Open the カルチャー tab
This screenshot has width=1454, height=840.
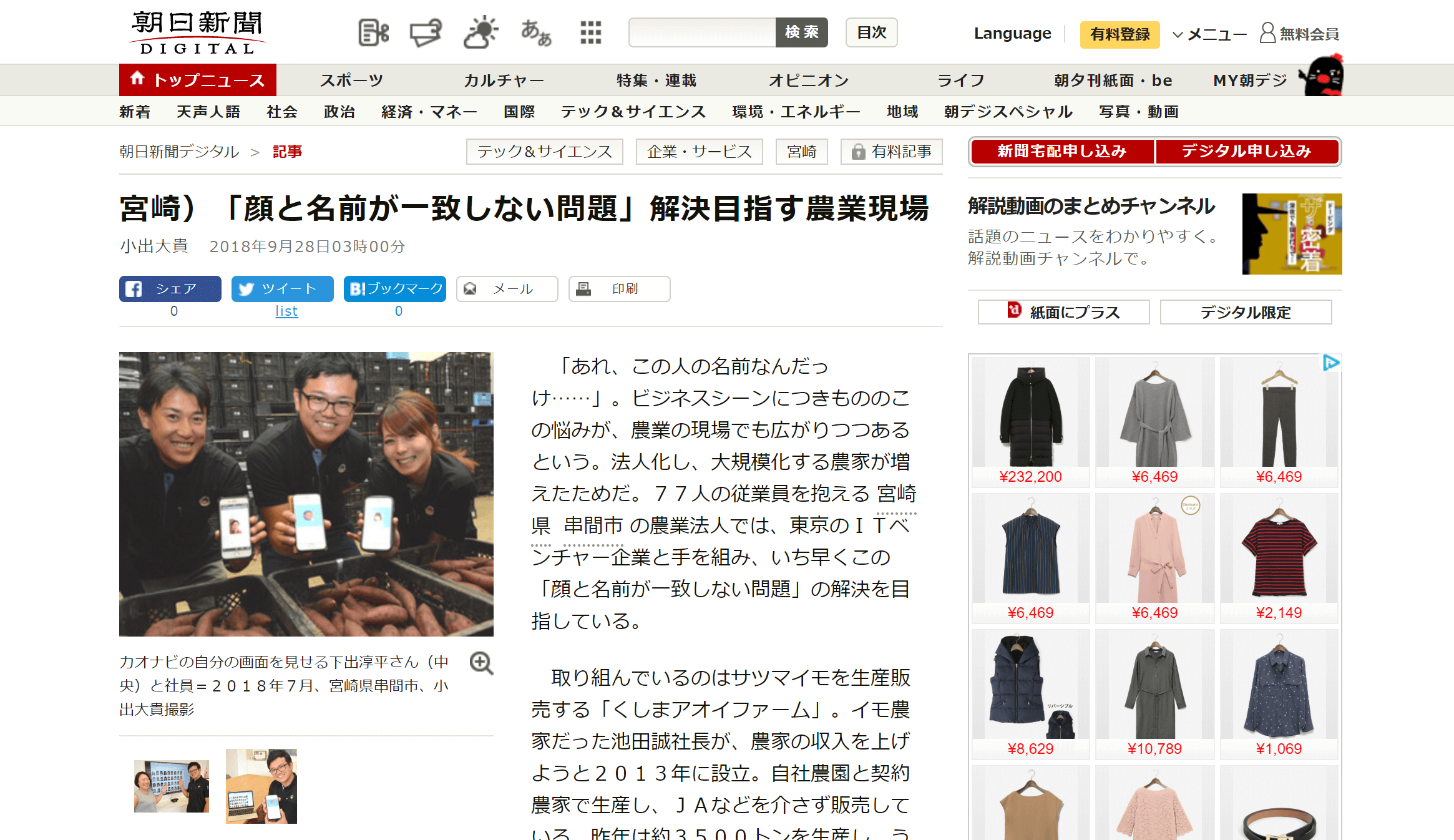pos(504,80)
